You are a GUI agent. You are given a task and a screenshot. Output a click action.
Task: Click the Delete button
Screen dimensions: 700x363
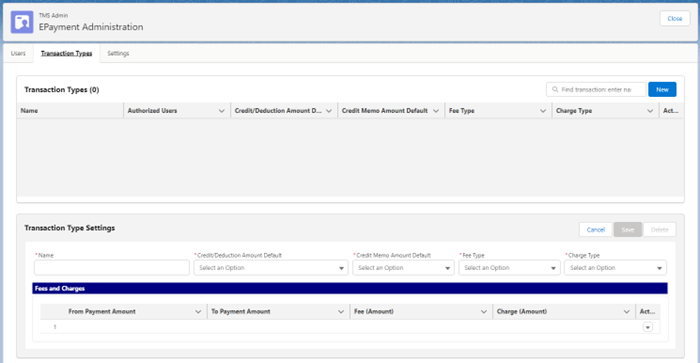click(659, 229)
